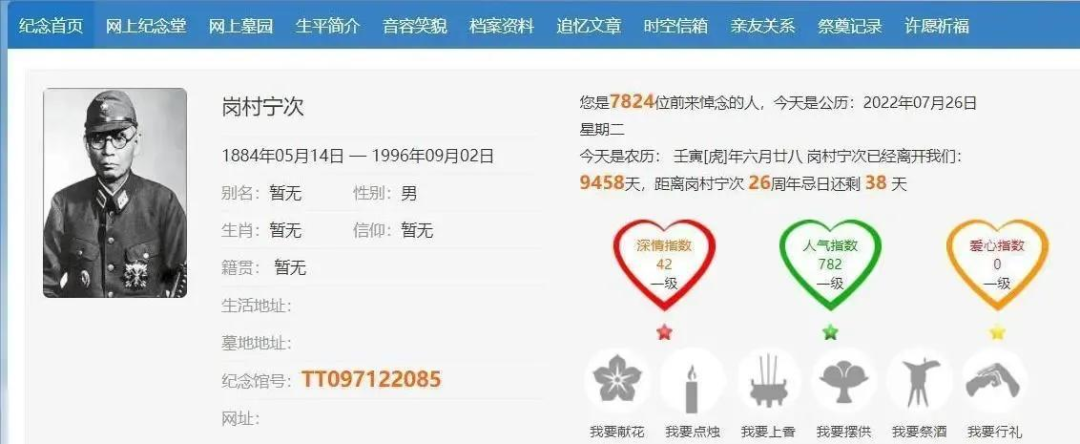Open the 网上纪念堂 tab
This screenshot has width=1080, height=444.
click(146, 26)
